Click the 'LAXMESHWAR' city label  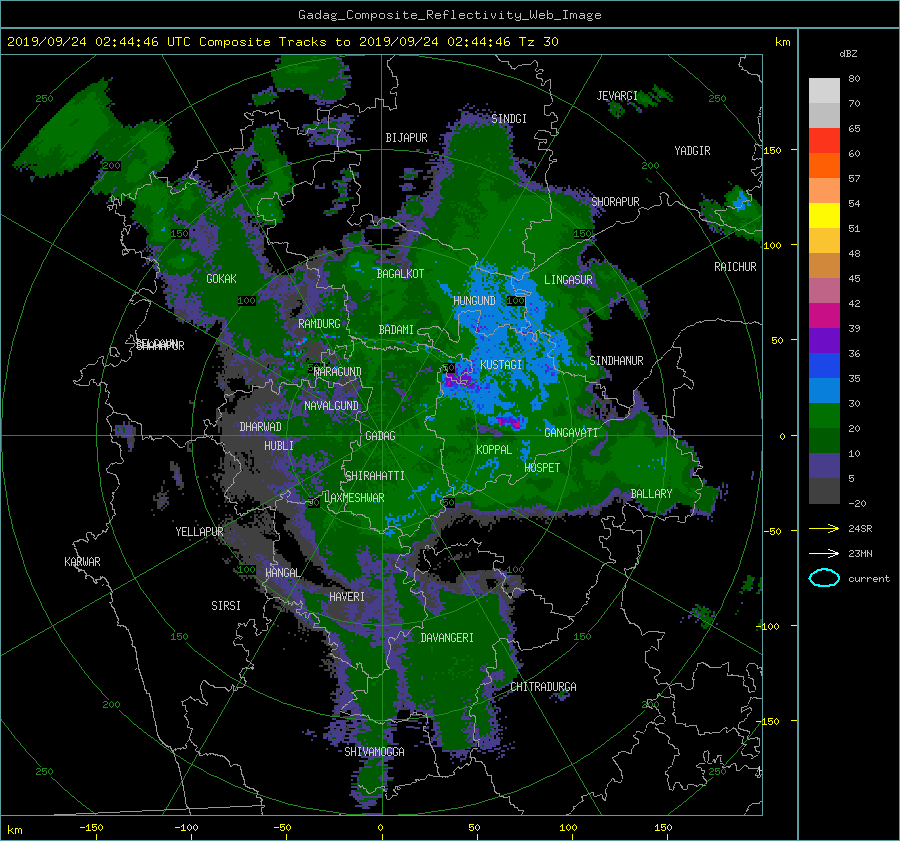[x=354, y=498]
